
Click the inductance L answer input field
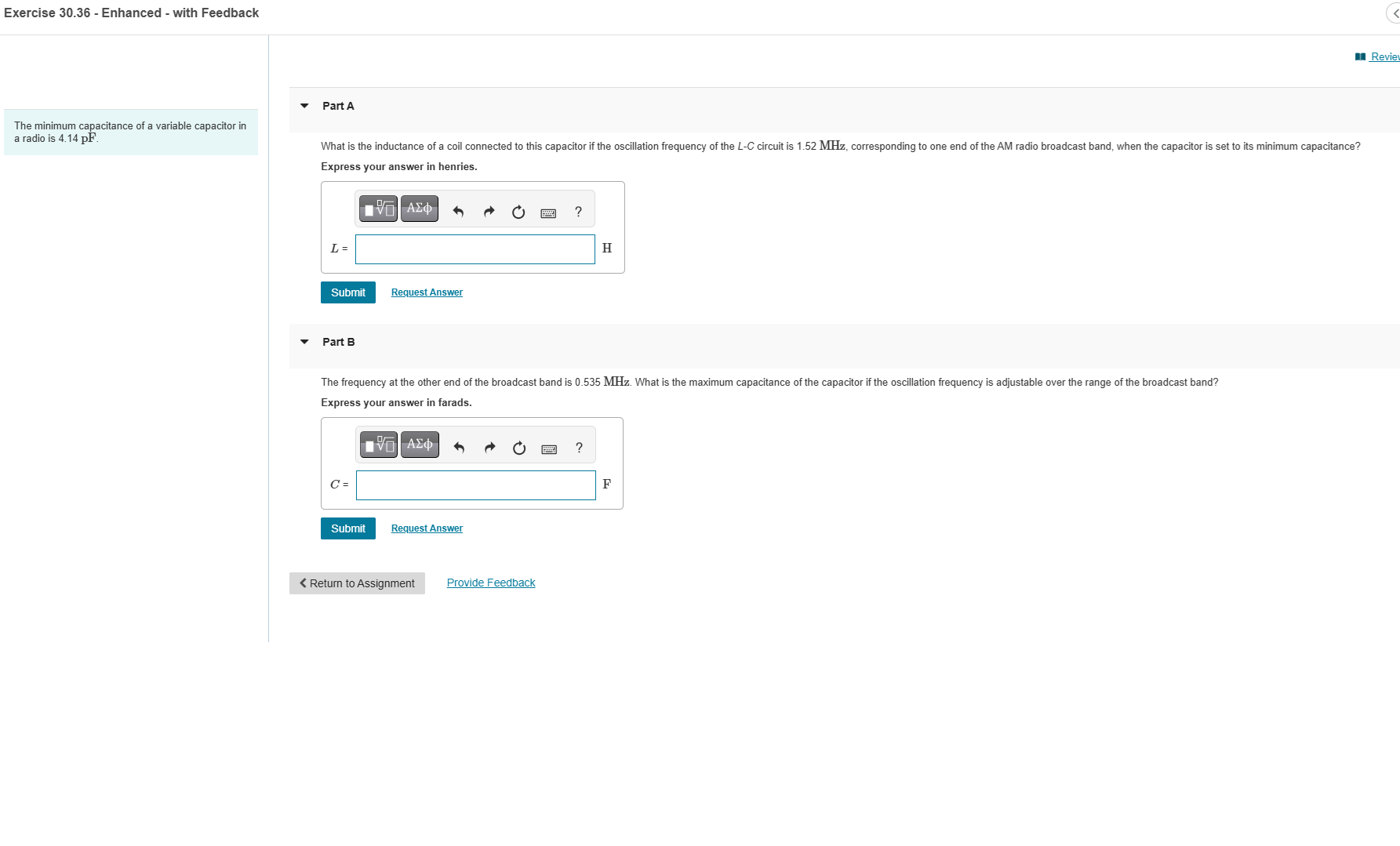pos(475,249)
